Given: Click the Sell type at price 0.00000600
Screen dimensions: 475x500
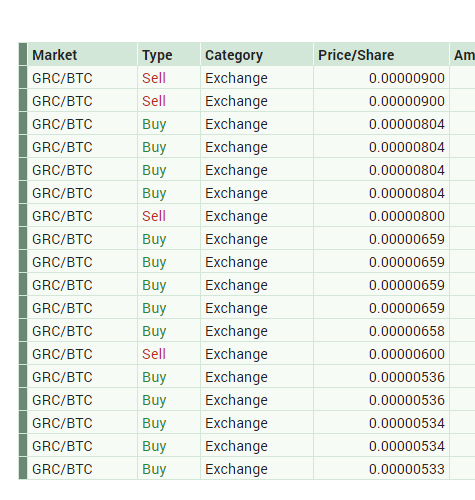Looking at the screenshot, I should pyautogui.click(x=154, y=354).
